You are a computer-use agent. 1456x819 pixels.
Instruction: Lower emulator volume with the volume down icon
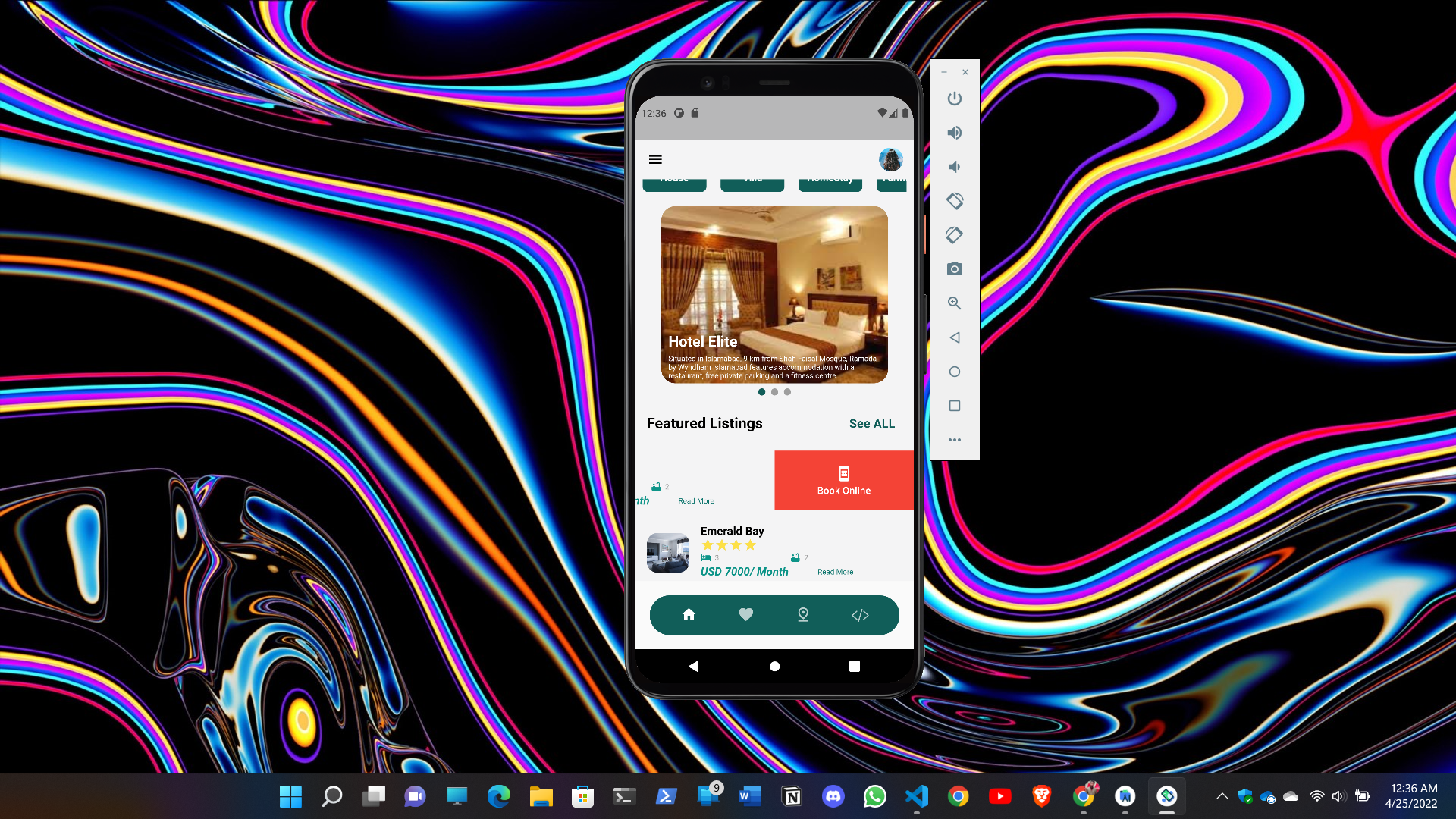955,167
